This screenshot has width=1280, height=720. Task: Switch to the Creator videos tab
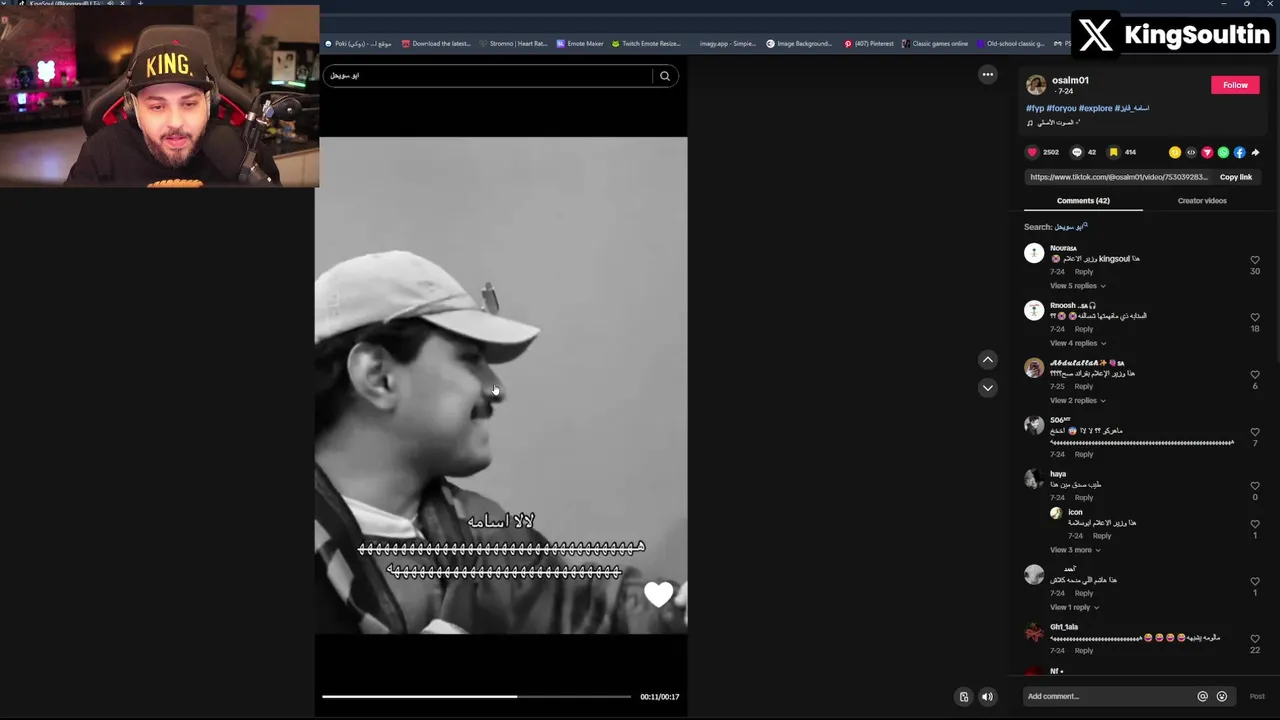(x=1202, y=201)
